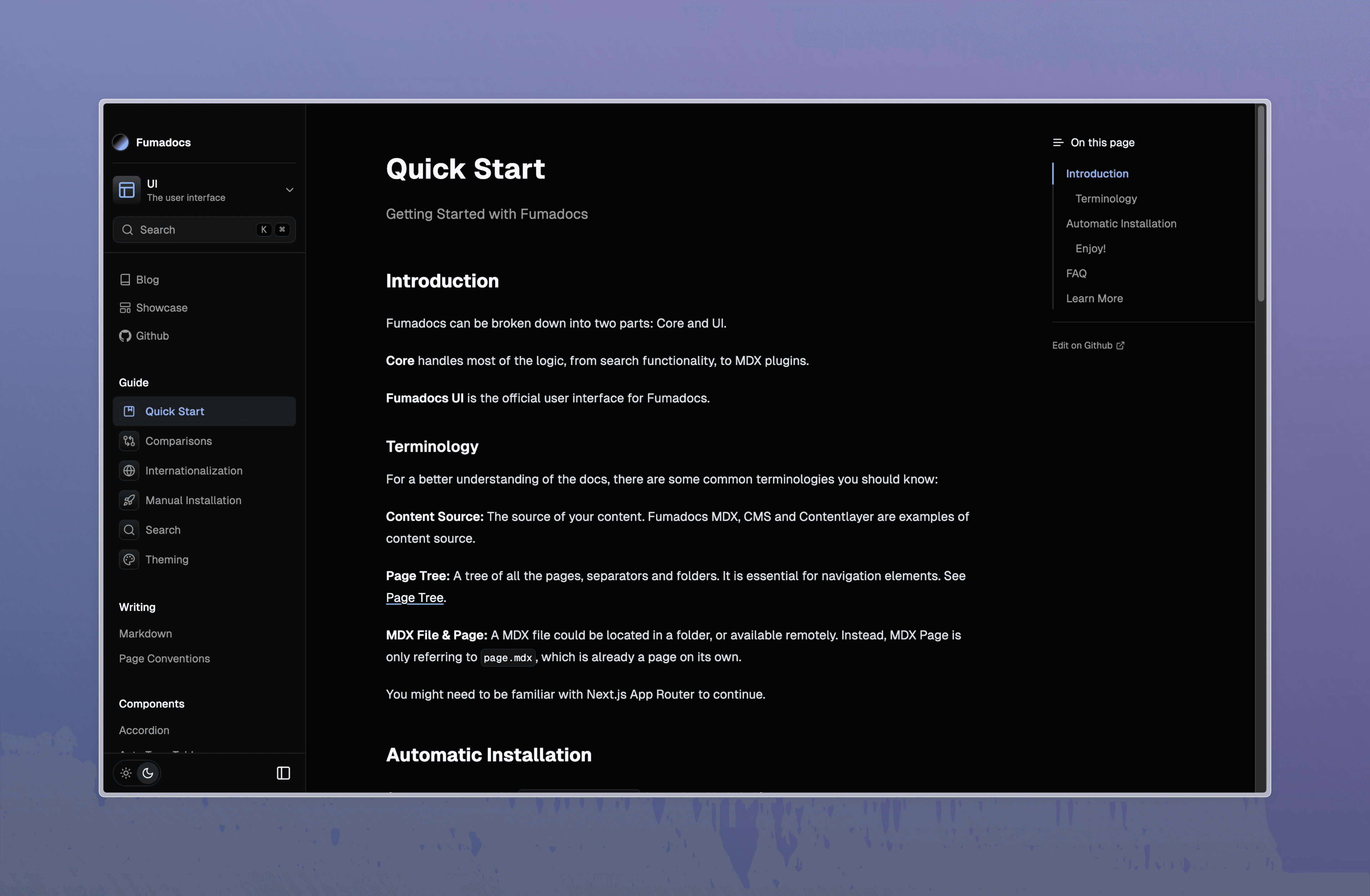Expand the UI section switcher chevron
Screen dimensions: 1370x896
[x=290, y=190]
